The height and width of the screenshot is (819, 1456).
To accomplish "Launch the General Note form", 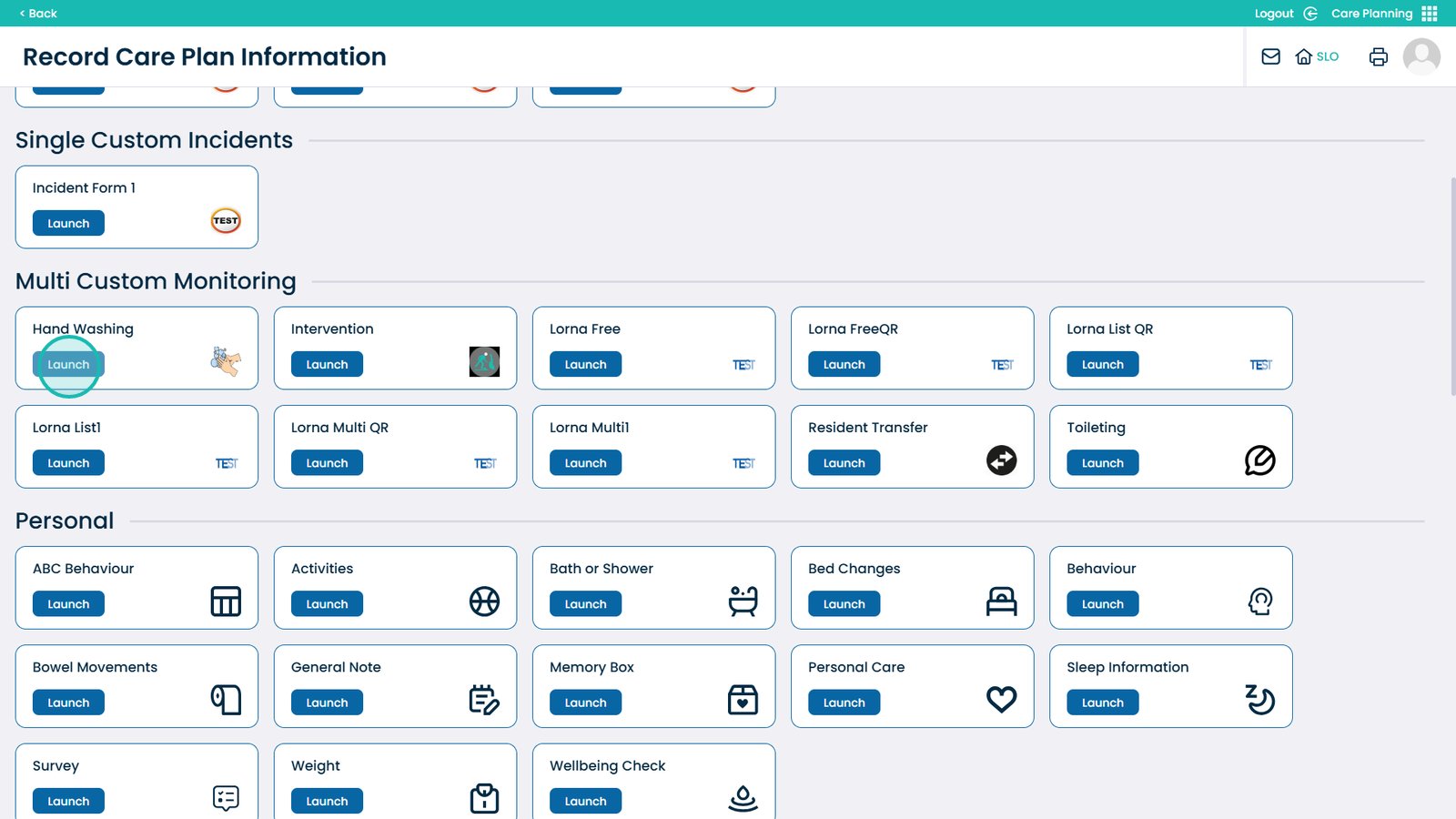I will [x=327, y=703].
